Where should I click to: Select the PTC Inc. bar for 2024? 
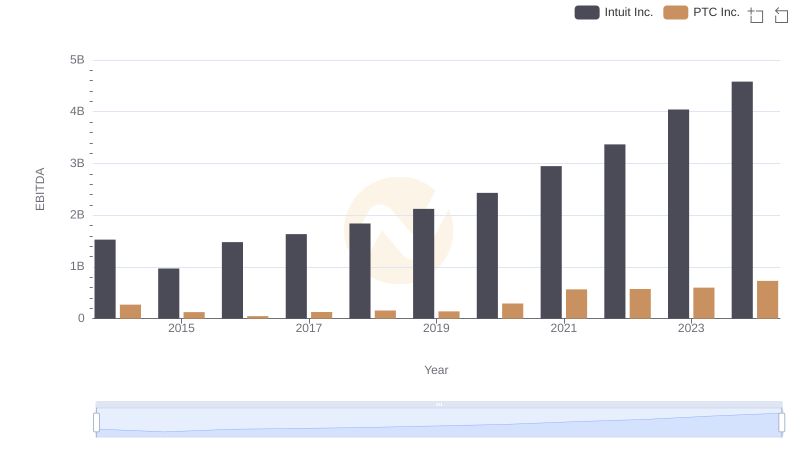tap(767, 299)
